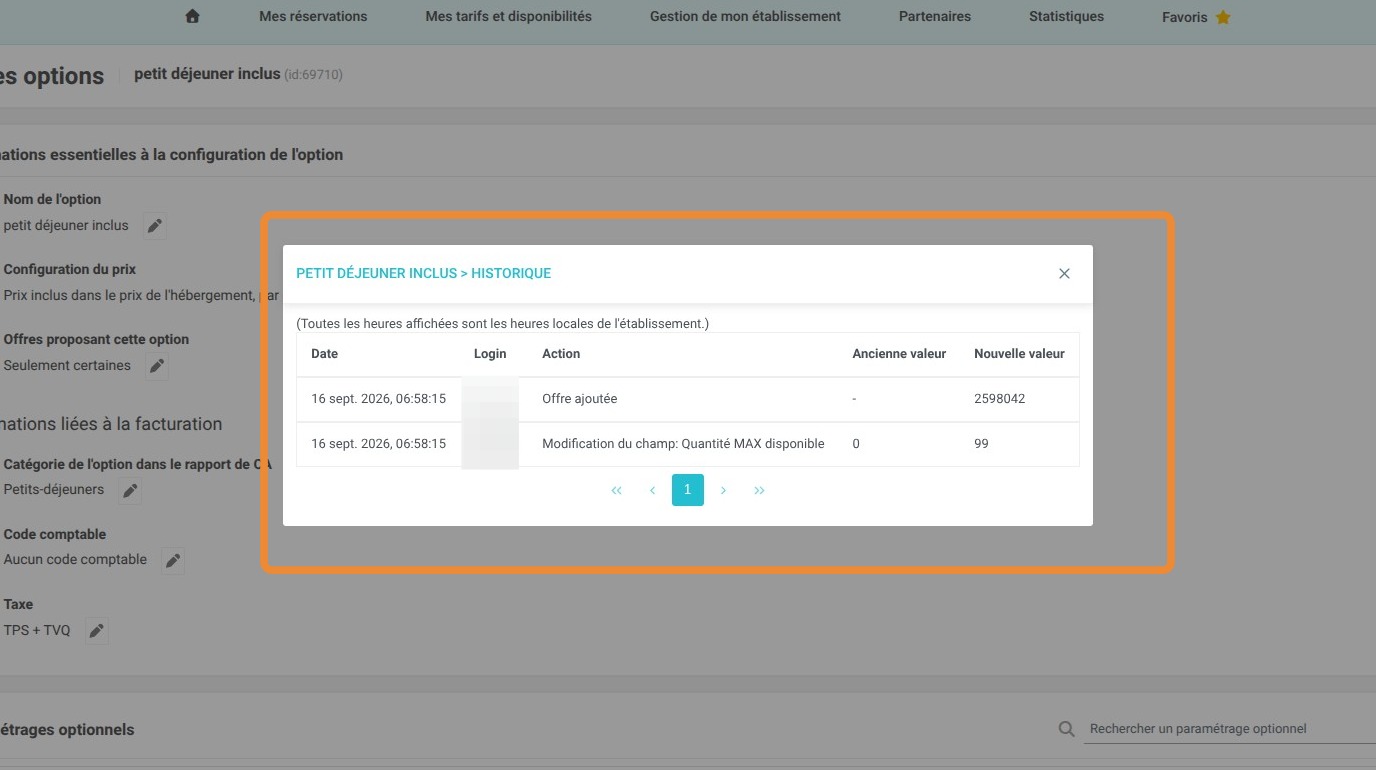Click the Action column header
The width and height of the screenshot is (1376, 770).
561,354
